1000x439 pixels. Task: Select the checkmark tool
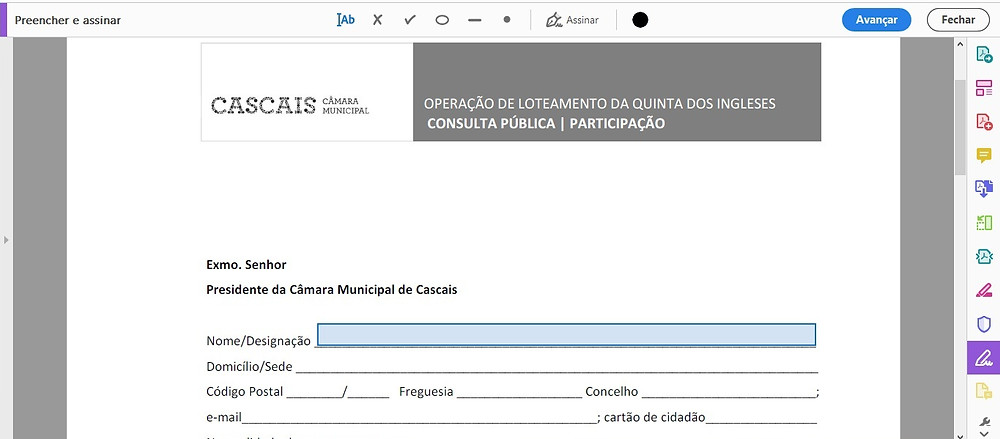tap(410, 20)
